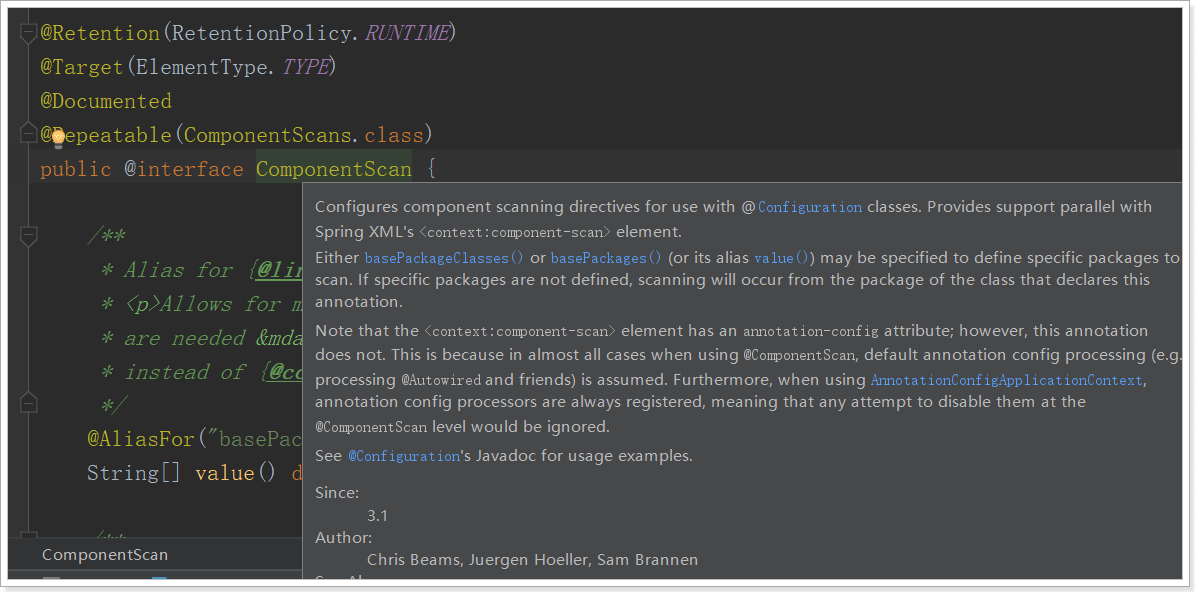Click RetentionPolicy in the @Retention annotation
The height and width of the screenshot is (592, 1195).
click(x=261, y=33)
